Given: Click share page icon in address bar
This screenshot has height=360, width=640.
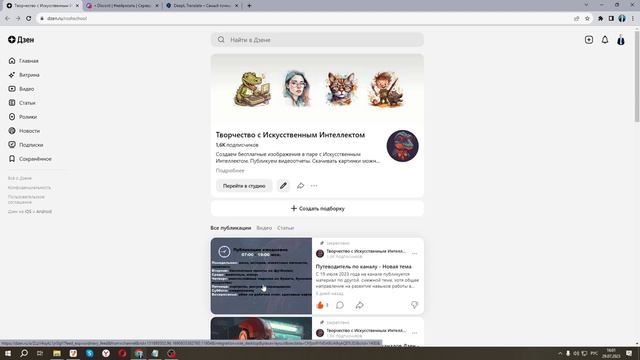Looking at the screenshot, I should tap(576, 18).
